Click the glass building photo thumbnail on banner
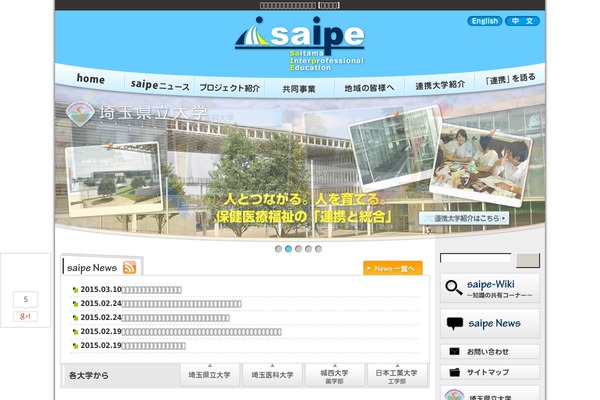600x400 pixels. [x=394, y=147]
